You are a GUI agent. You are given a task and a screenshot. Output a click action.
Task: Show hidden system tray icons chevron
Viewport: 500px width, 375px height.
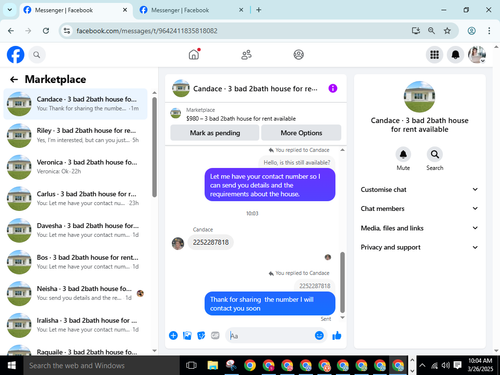coord(422,365)
